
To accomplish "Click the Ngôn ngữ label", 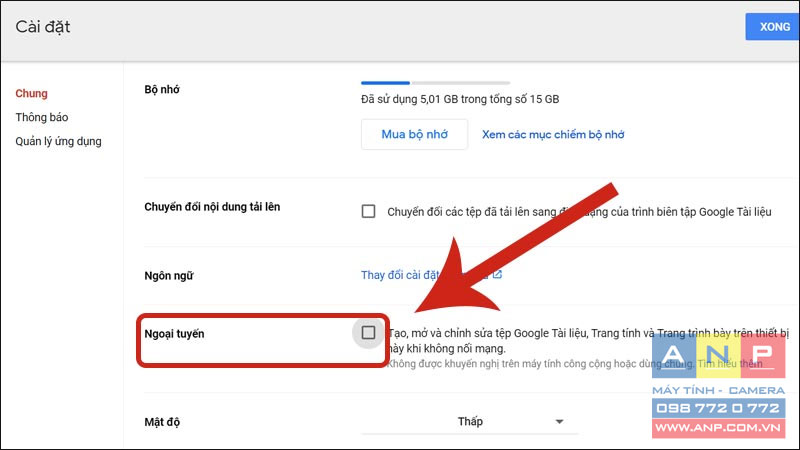I will [x=169, y=276].
